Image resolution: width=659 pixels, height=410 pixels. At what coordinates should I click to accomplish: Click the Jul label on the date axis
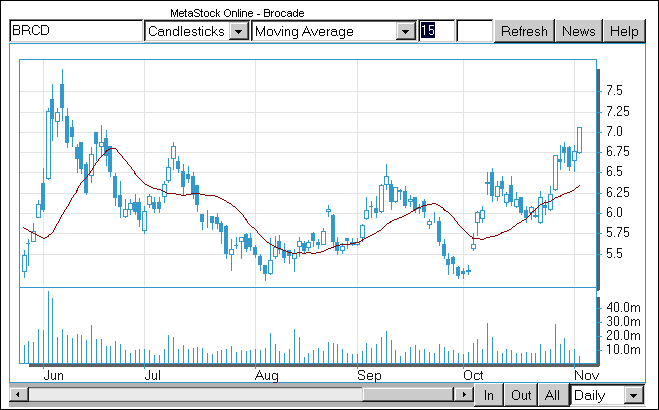coord(152,375)
